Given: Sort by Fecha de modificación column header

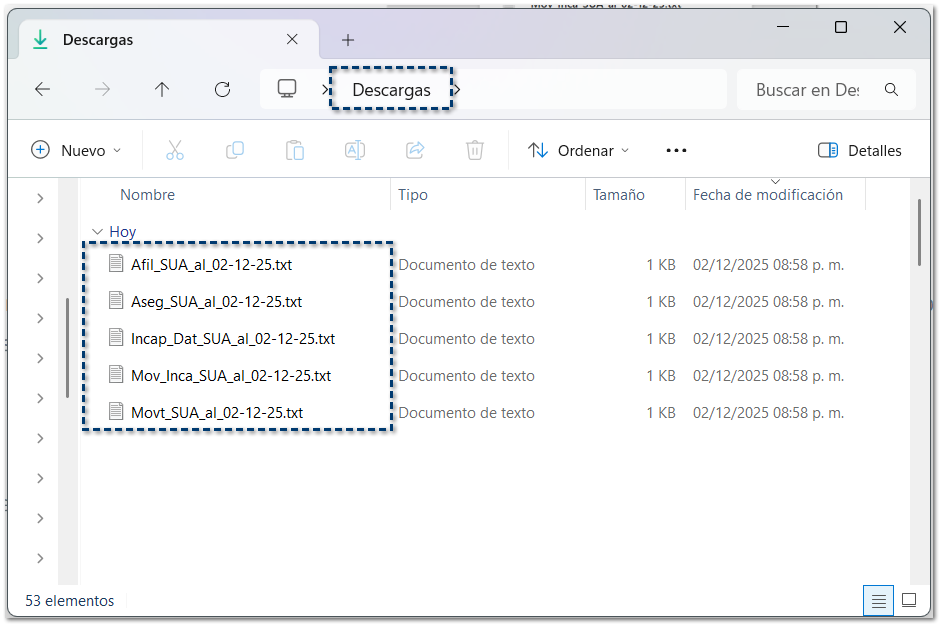Looking at the screenshot, I should coord(768,195).
